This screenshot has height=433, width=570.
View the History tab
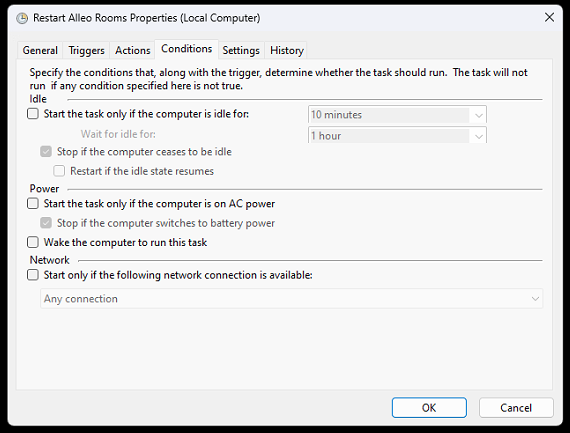(x=286, y=50)
